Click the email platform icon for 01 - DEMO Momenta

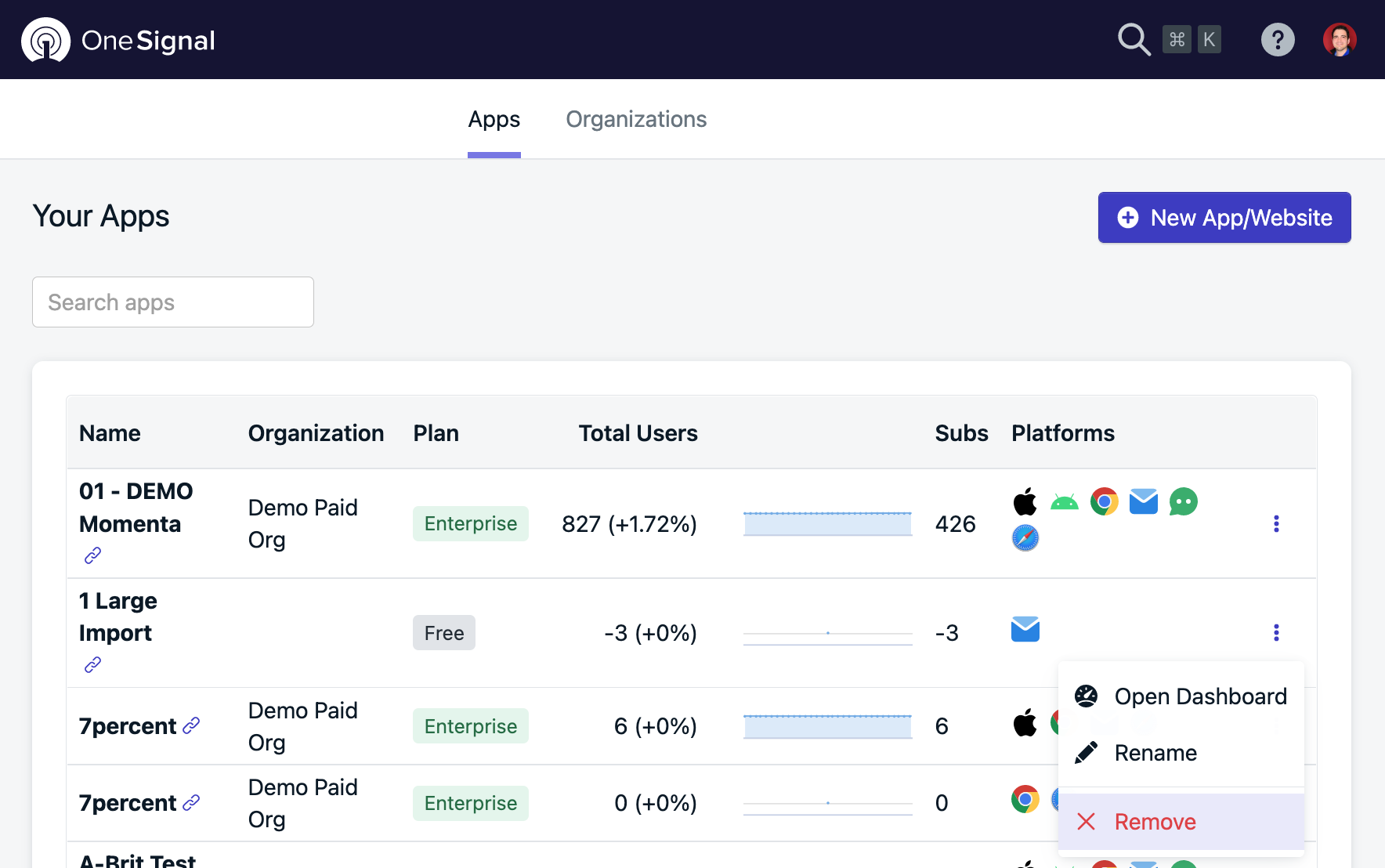coord(1144,501)
